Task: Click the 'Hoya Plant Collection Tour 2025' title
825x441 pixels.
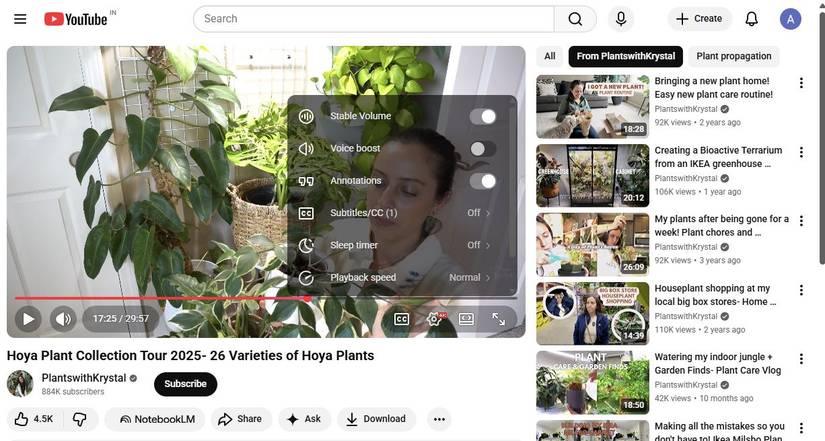Action: coord(190,356)
